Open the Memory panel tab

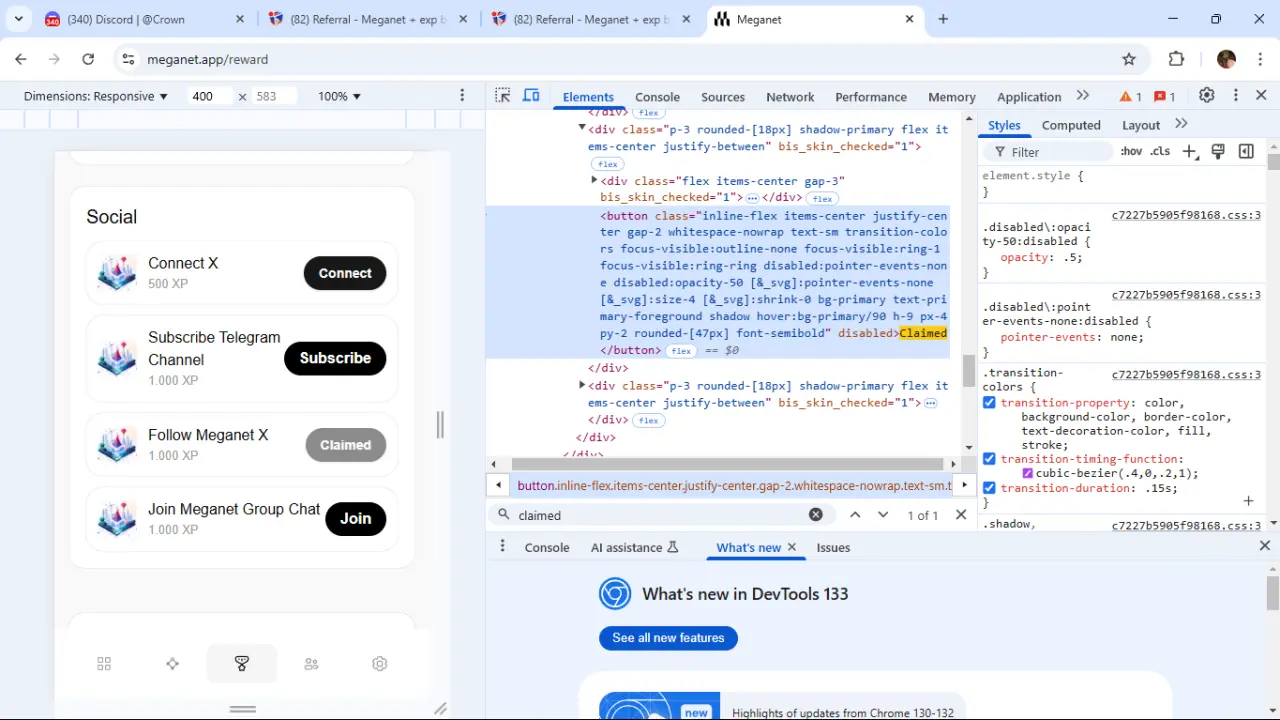952,97
